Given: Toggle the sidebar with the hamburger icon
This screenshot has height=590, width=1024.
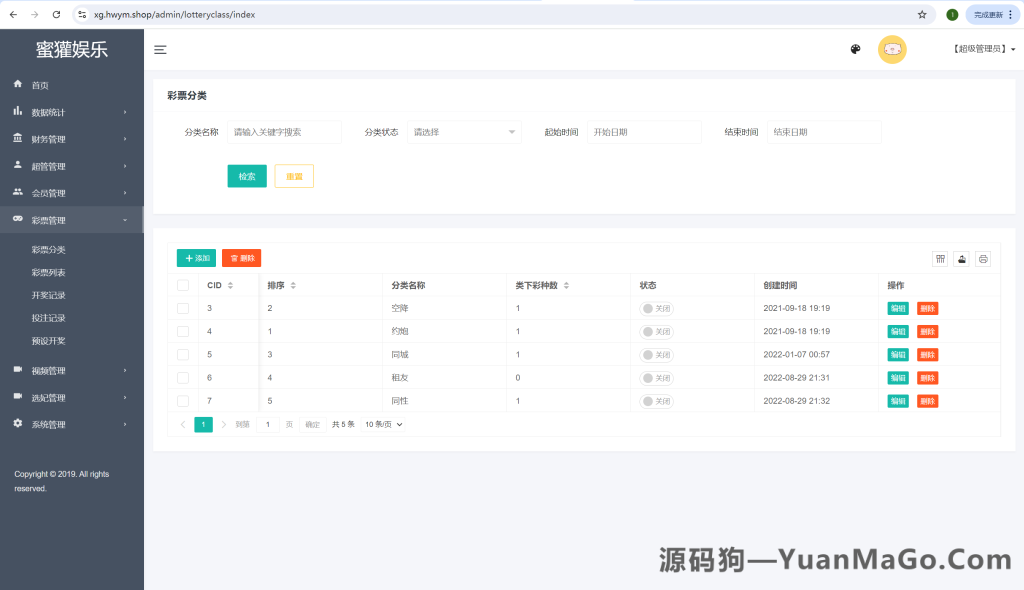Looking at the screenshot, I should pyautogui.click(x=160, y=50).
